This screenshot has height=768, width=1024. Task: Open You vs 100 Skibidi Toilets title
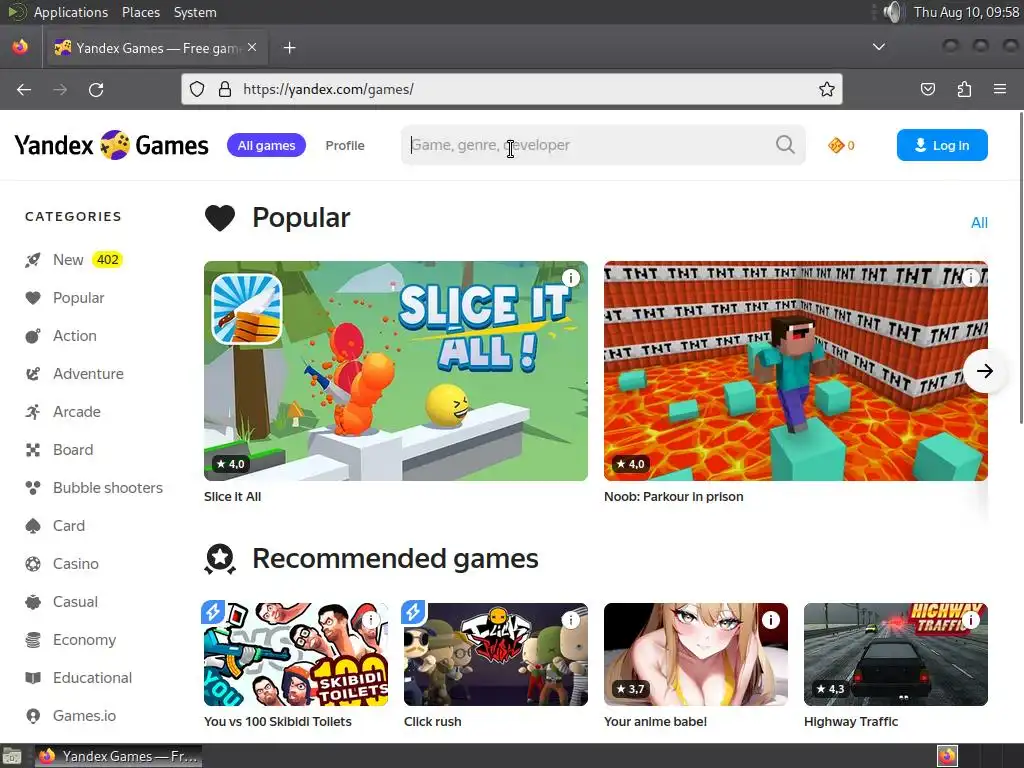click(x=278, y=722)
